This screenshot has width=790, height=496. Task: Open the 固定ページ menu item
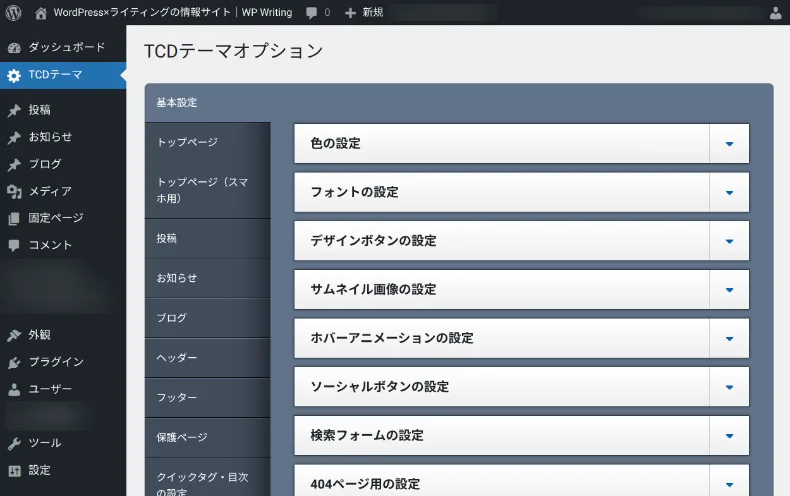[x=56, y=218]
